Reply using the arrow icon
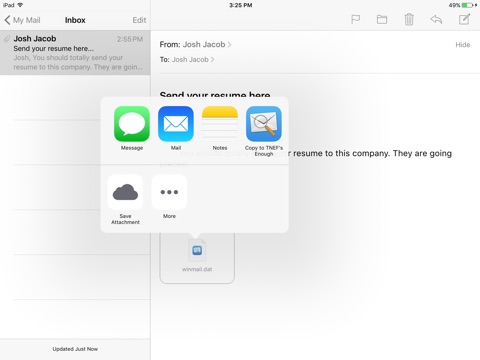Viewport: 480px width, 360px height. (436, 19)
